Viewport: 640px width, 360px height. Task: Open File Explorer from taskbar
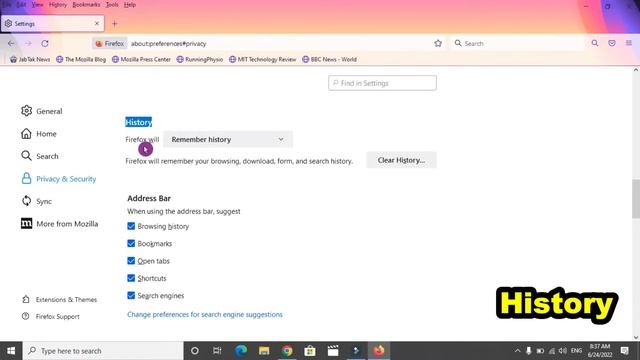tap(264, 351)
